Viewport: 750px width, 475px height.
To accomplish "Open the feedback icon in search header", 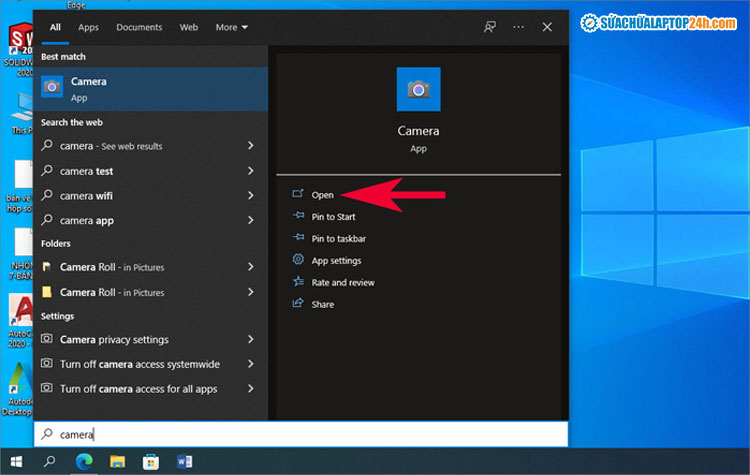I will point(490,27).
